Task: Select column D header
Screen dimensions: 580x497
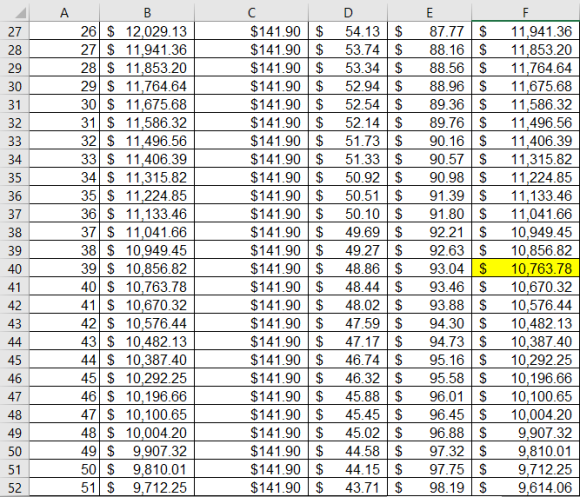Action: (x=348, y=13)
